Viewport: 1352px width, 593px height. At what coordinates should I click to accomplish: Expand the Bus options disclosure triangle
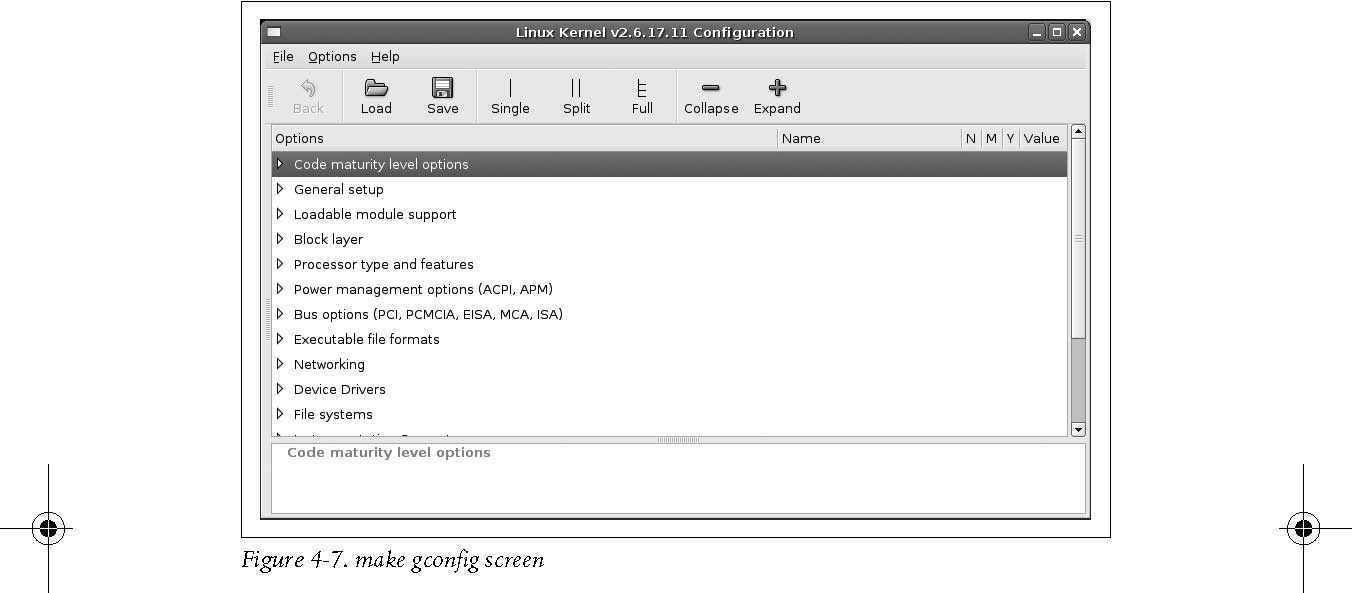(280, 314)
